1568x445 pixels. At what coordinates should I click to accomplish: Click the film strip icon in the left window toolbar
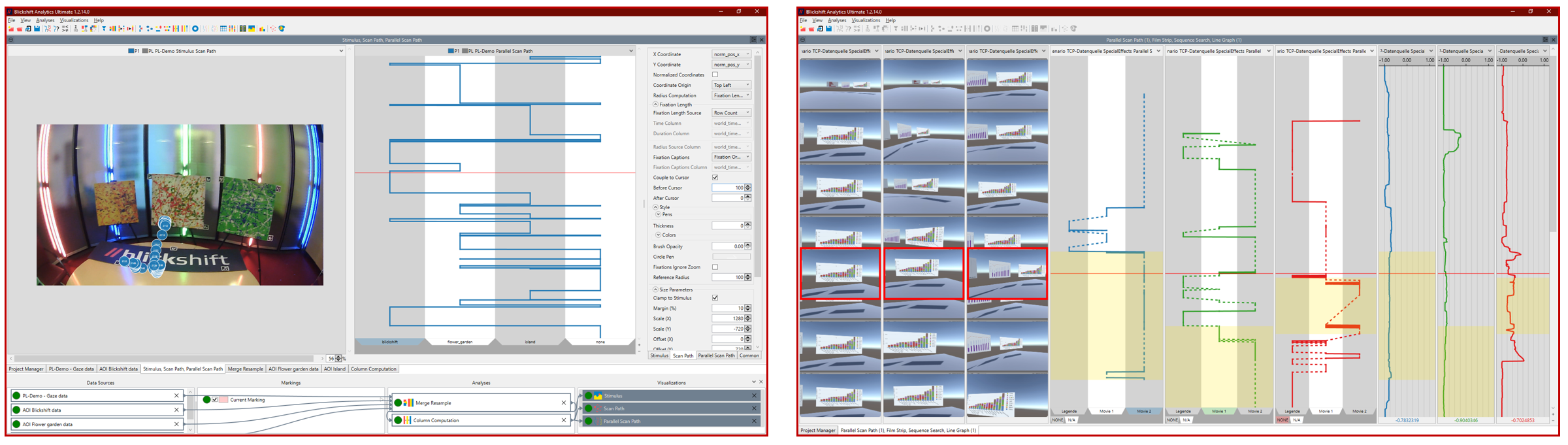pyautogui.click(x=243, y=29)
